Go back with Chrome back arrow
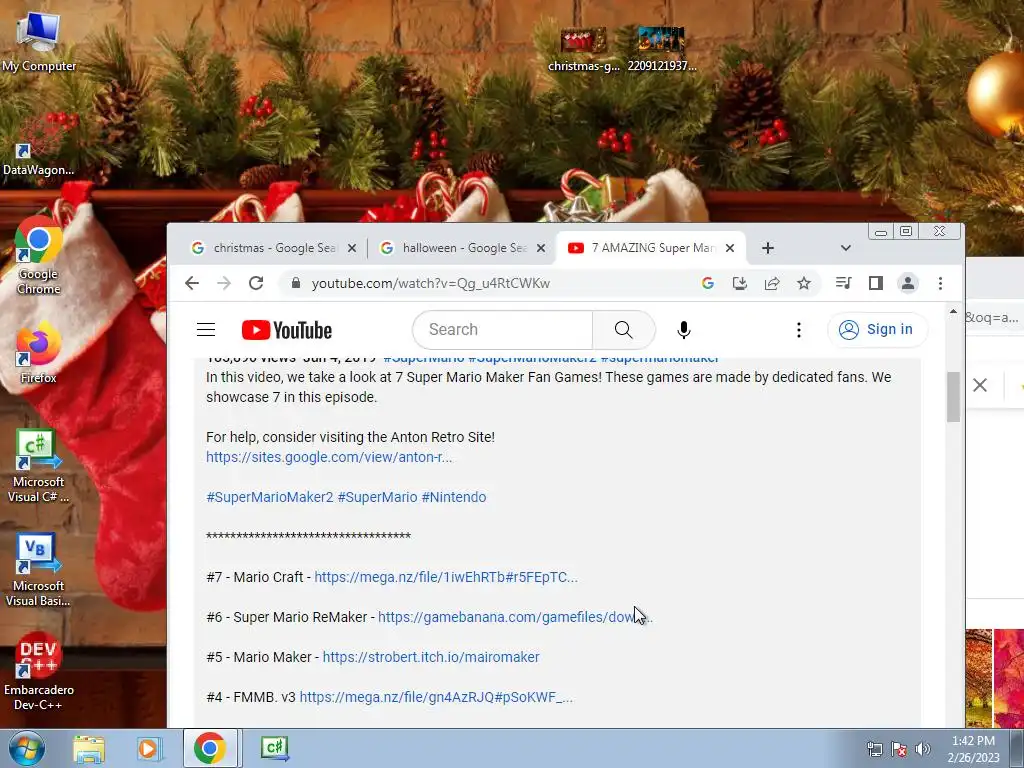 pos(191,283)
